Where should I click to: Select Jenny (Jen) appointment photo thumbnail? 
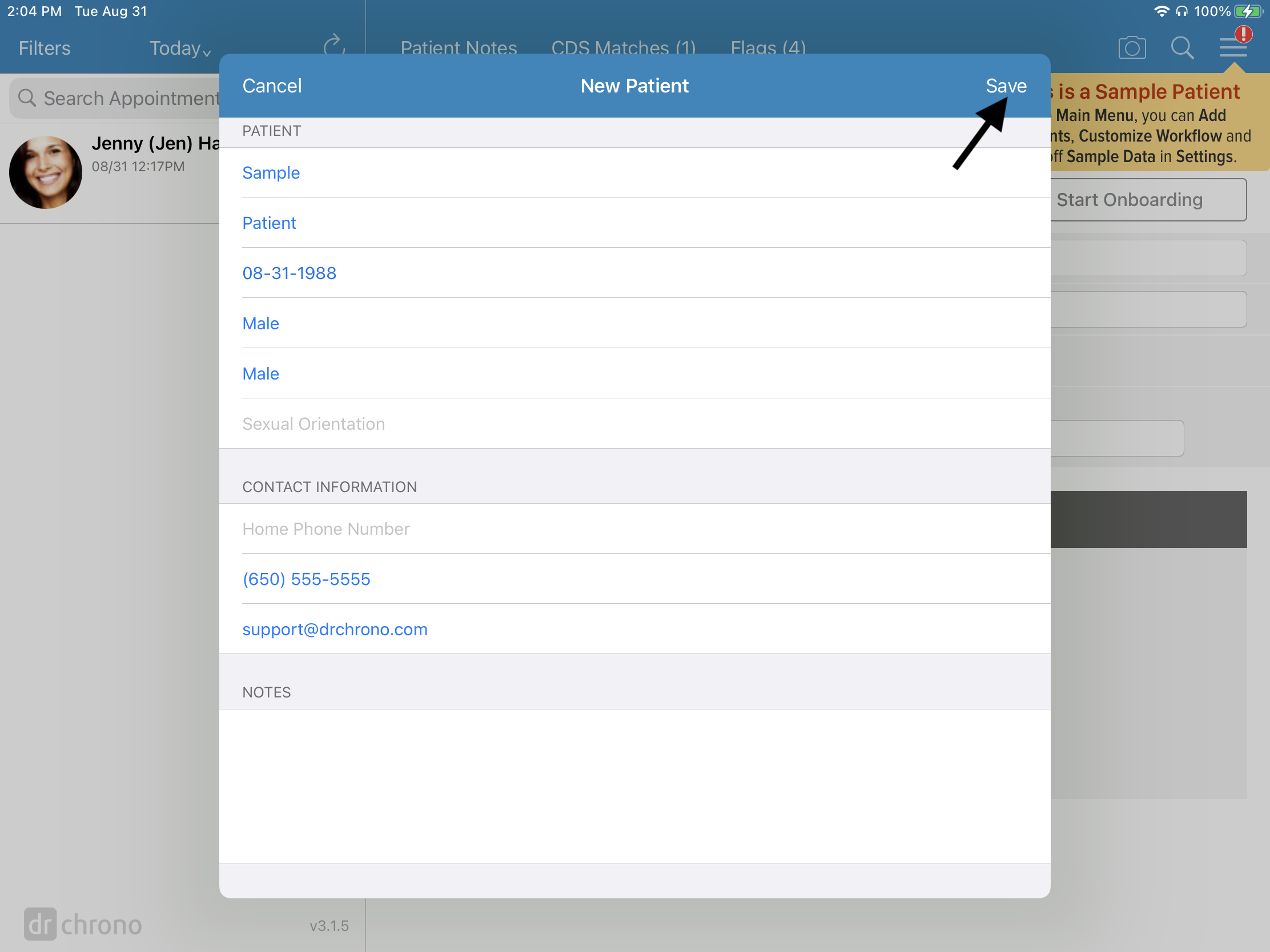click(46, 172)
